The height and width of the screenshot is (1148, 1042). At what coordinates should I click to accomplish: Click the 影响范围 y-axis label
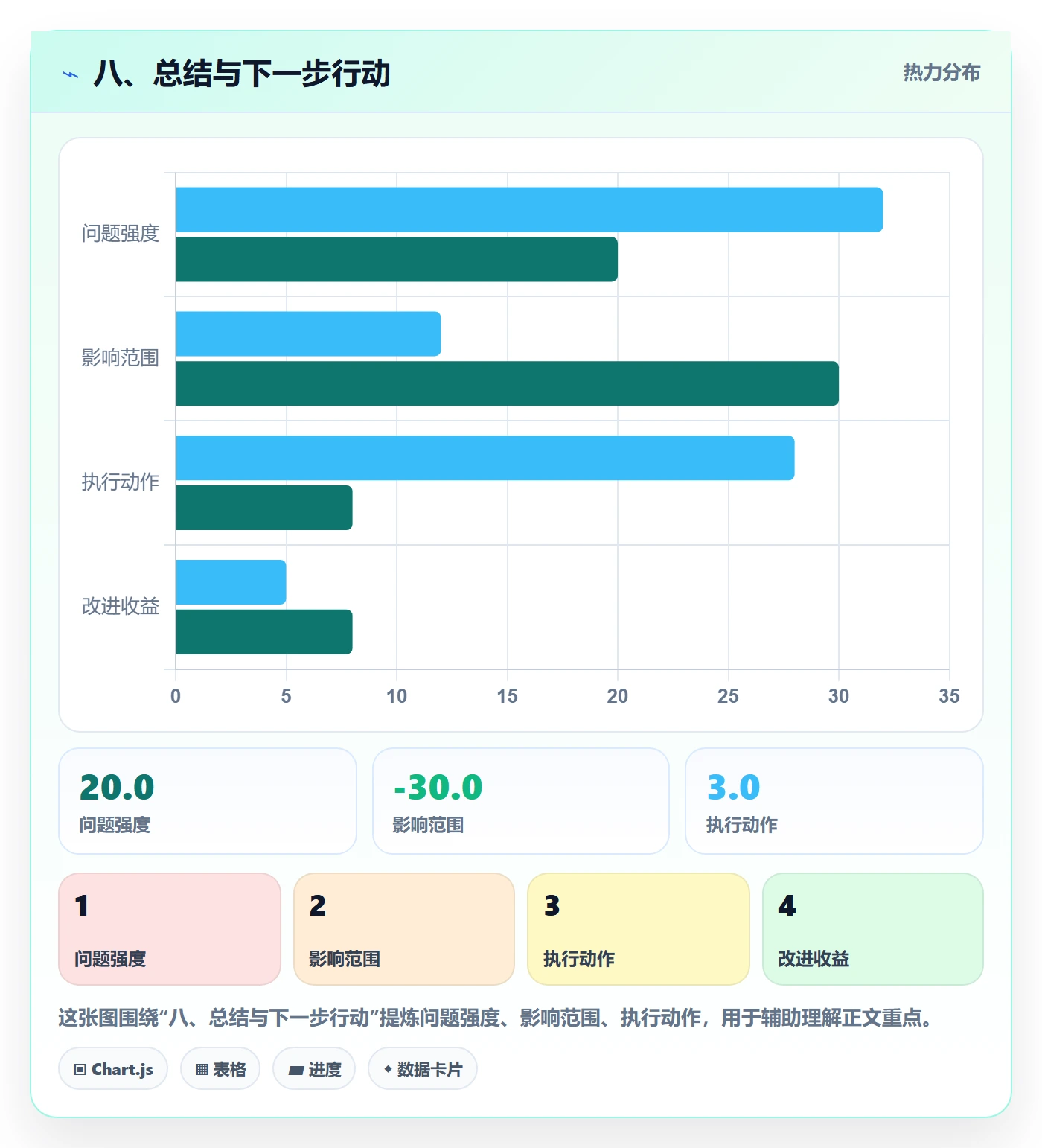[121, 358]
